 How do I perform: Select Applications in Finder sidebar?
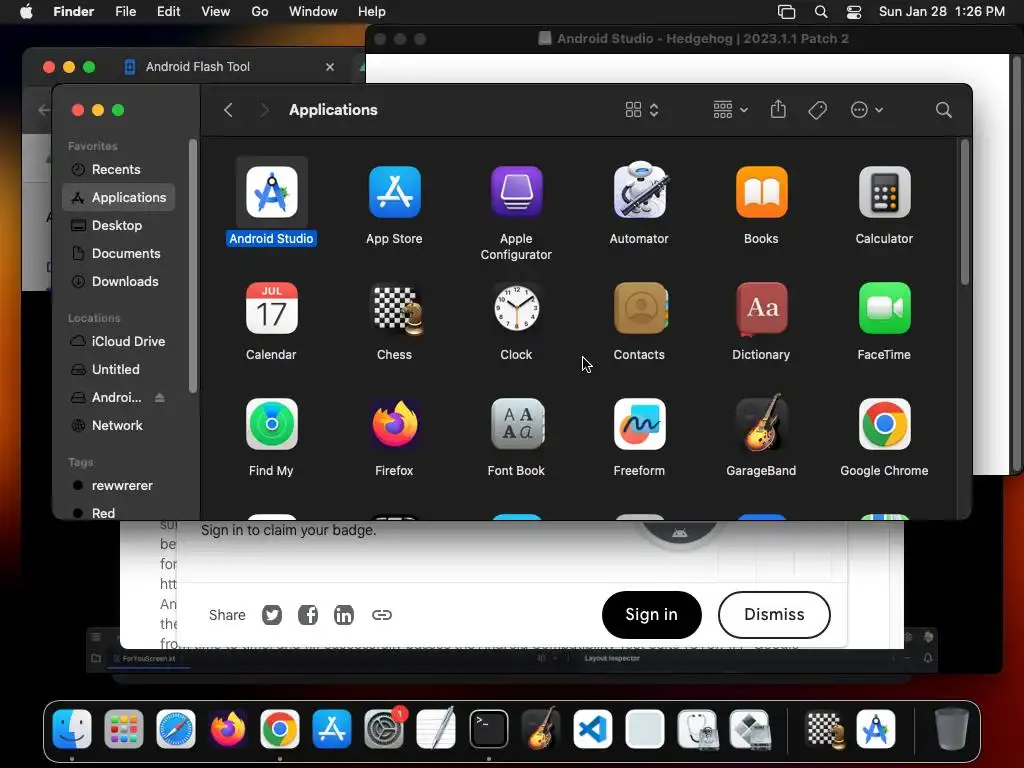[x=118, y=197]
